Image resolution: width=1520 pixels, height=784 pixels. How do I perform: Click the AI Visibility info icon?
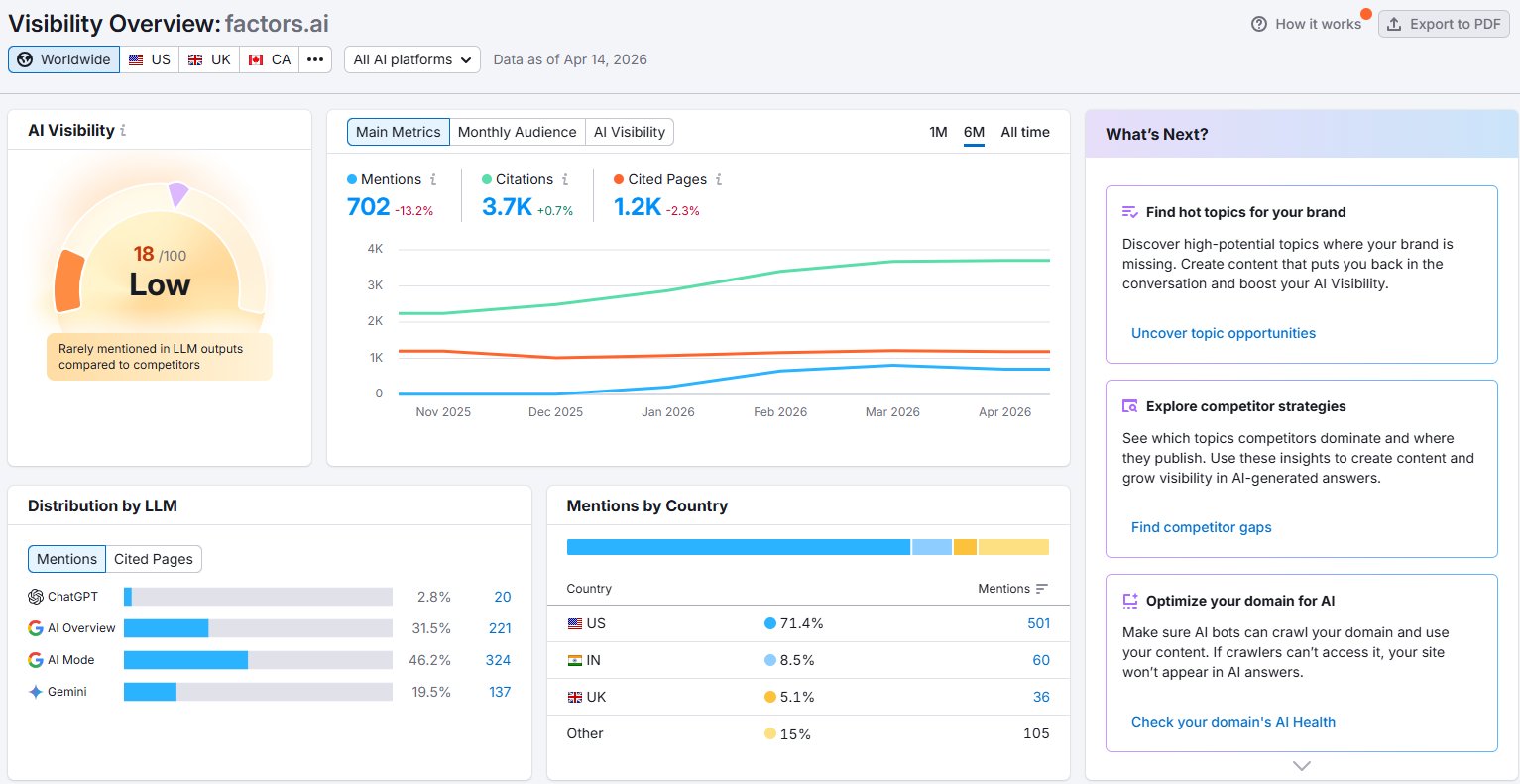(x=123, y=131)
